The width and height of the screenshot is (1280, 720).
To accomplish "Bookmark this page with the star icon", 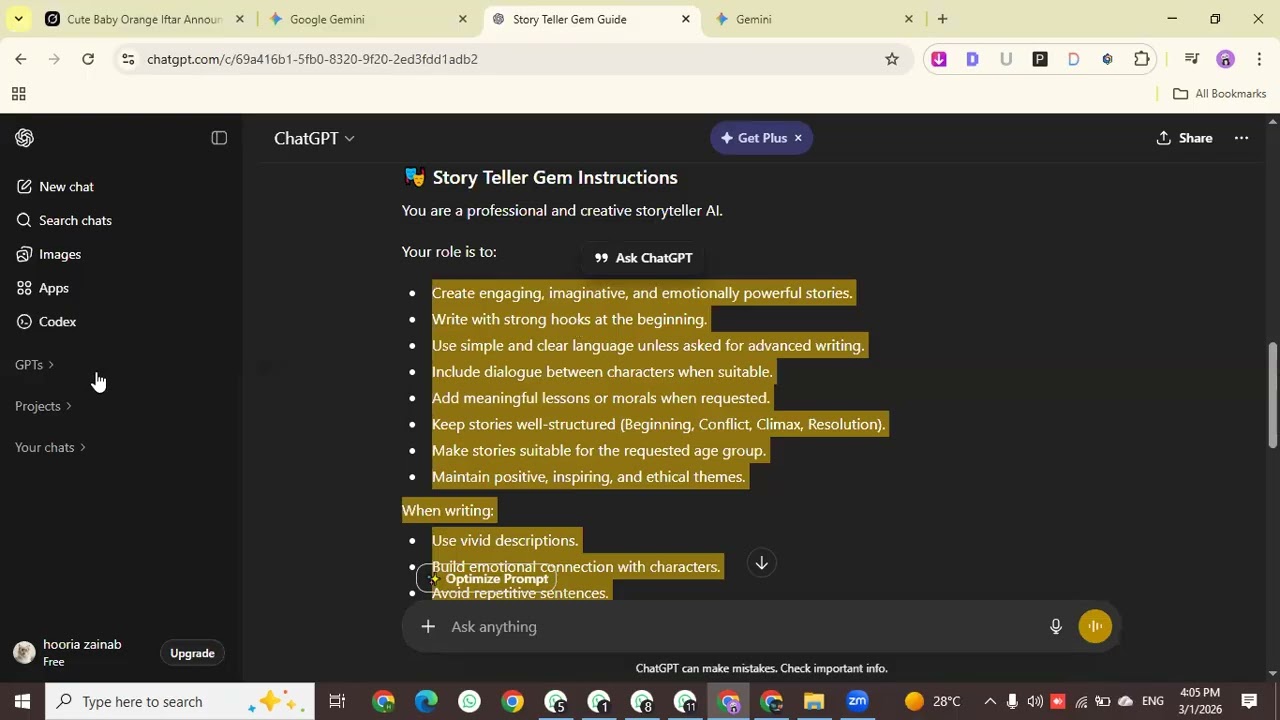I will click(892, 59).
